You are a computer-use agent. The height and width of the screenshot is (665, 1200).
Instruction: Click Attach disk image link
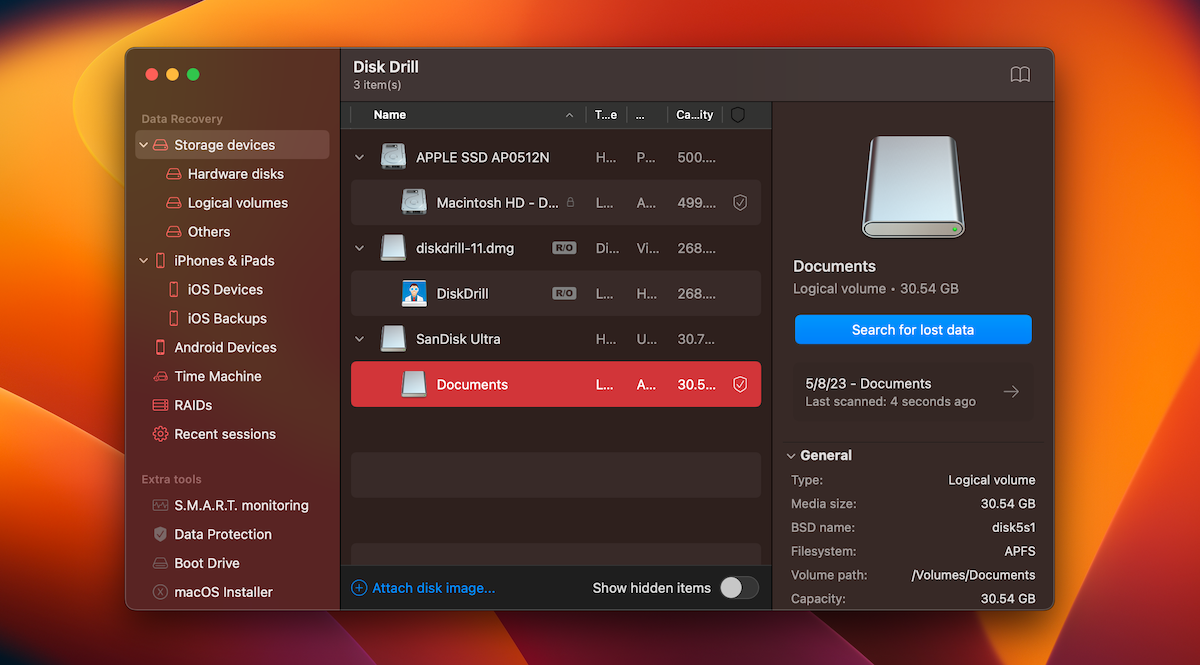pos(434,588)
